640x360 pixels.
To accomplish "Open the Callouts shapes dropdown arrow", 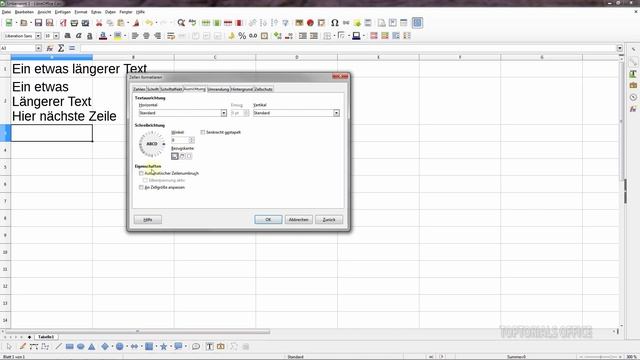I will point(186,347).
